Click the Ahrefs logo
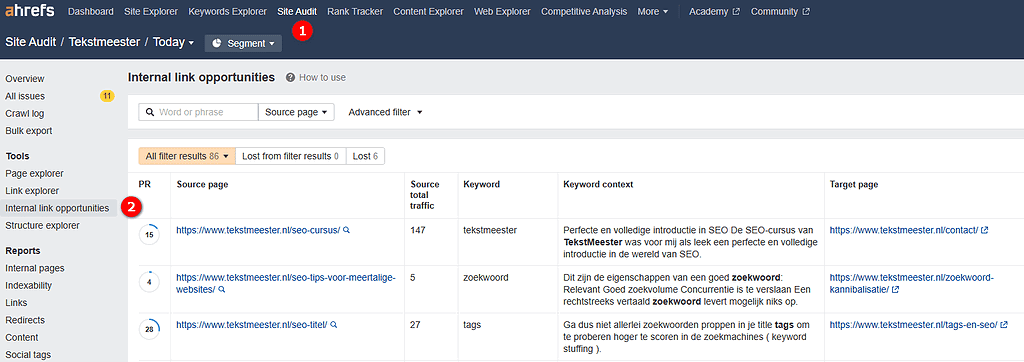The height and width of the screenshot is (362, 1024). 30,11
